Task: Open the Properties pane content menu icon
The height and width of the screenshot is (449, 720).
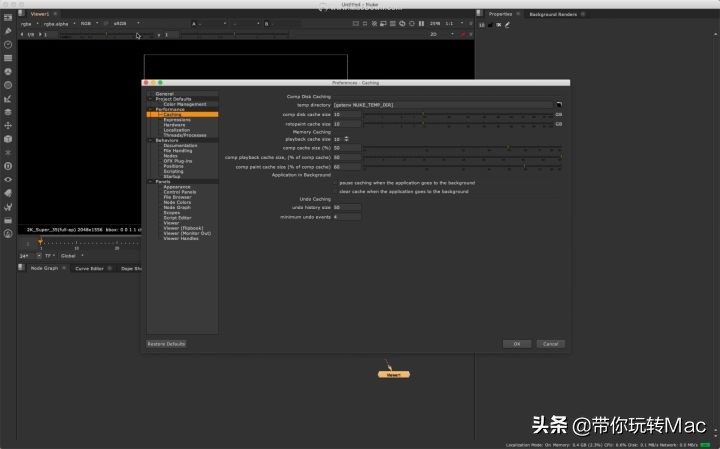Action: coord(479,13)
